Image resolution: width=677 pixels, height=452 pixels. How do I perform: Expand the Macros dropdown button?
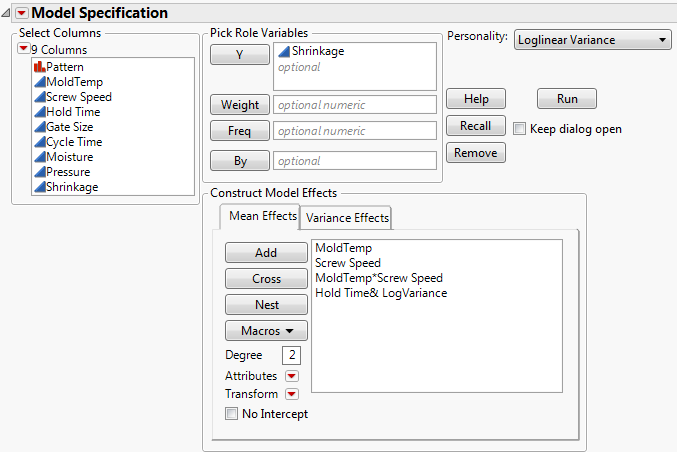(x=266, y=331)
